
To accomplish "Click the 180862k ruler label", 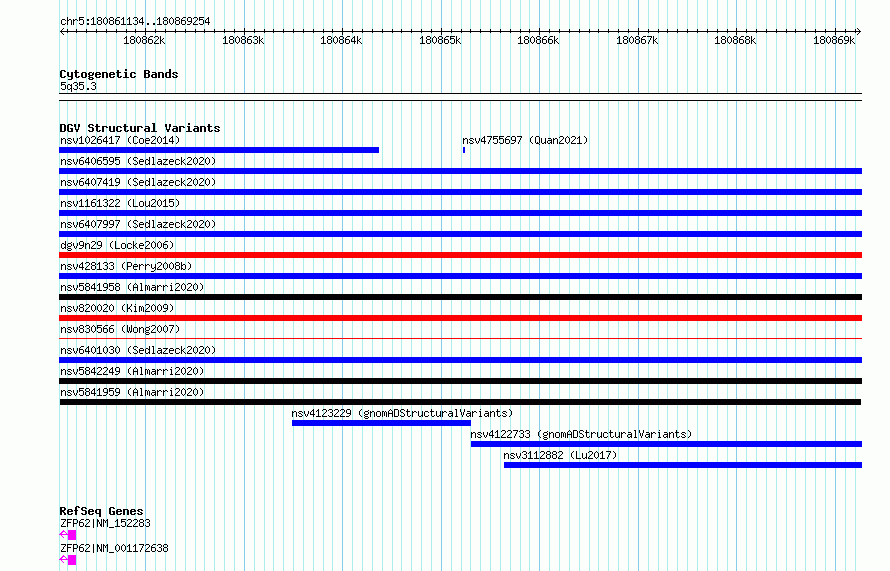I will [x=144, y=40].
